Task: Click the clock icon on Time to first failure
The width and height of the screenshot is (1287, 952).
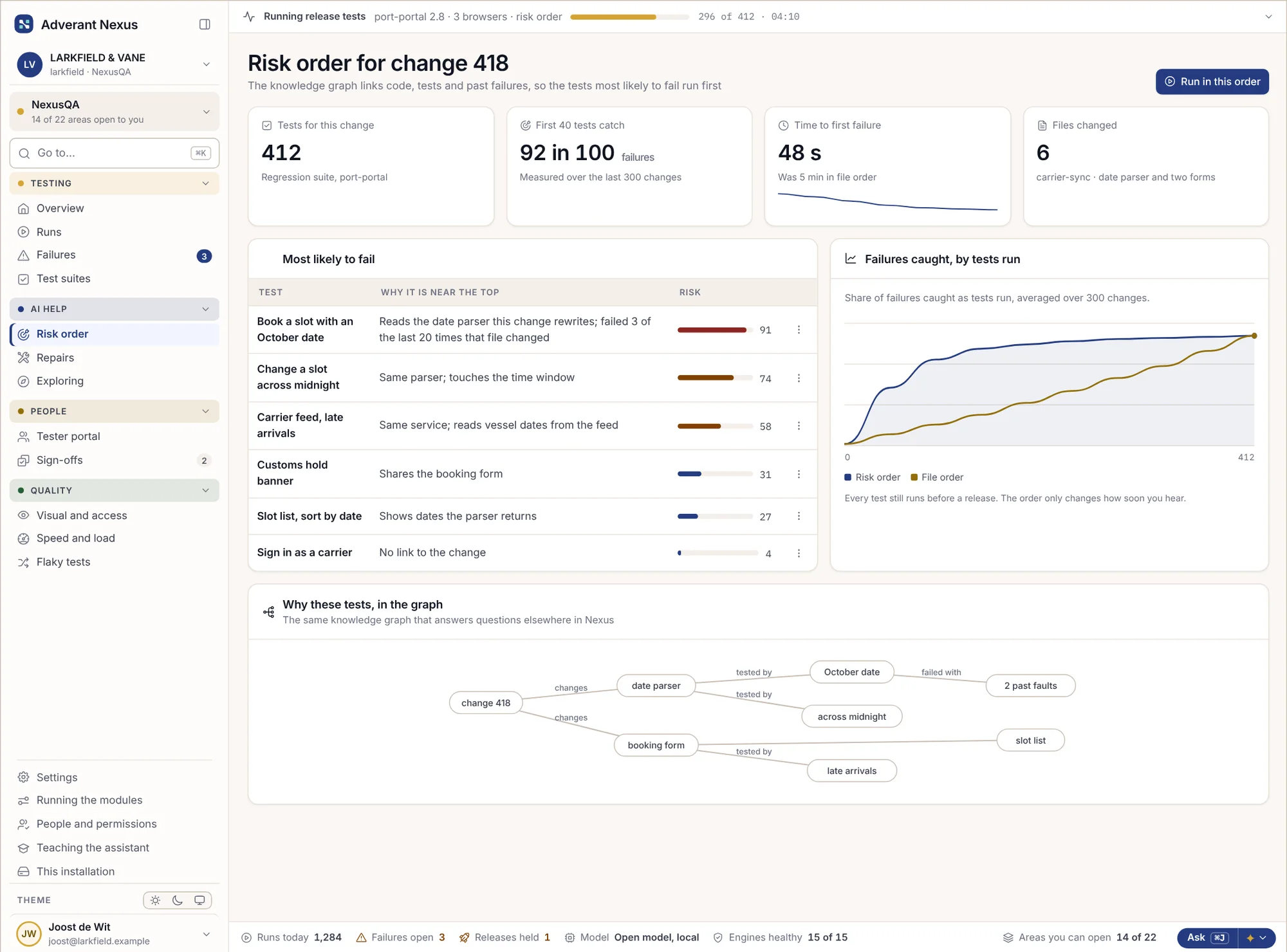Action: pyautogui.click(x=783, y=125)
